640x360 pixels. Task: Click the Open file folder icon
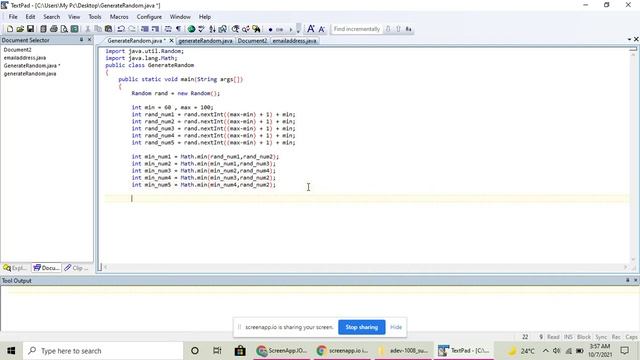[x=20, y=29]
